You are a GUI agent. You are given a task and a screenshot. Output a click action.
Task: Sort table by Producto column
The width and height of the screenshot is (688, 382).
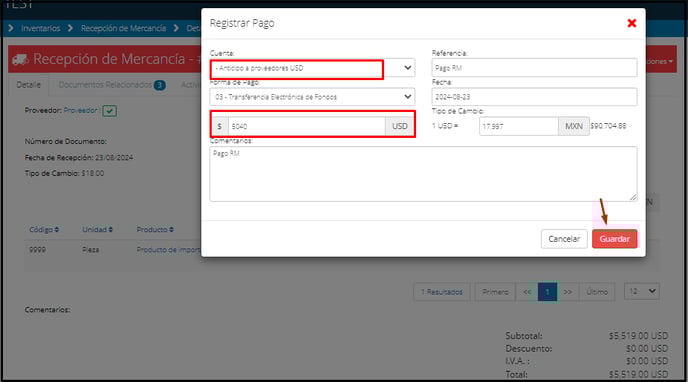[x=155, y=229]
